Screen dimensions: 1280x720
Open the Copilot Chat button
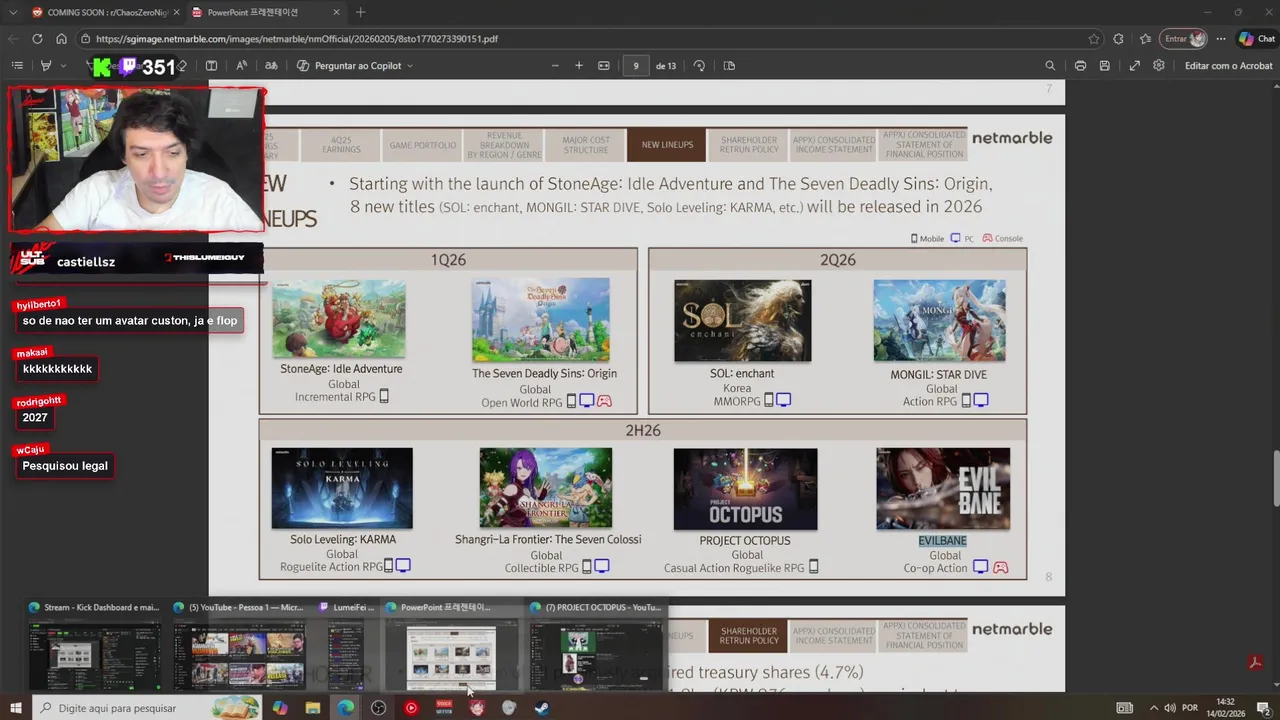pos(1258,39)
